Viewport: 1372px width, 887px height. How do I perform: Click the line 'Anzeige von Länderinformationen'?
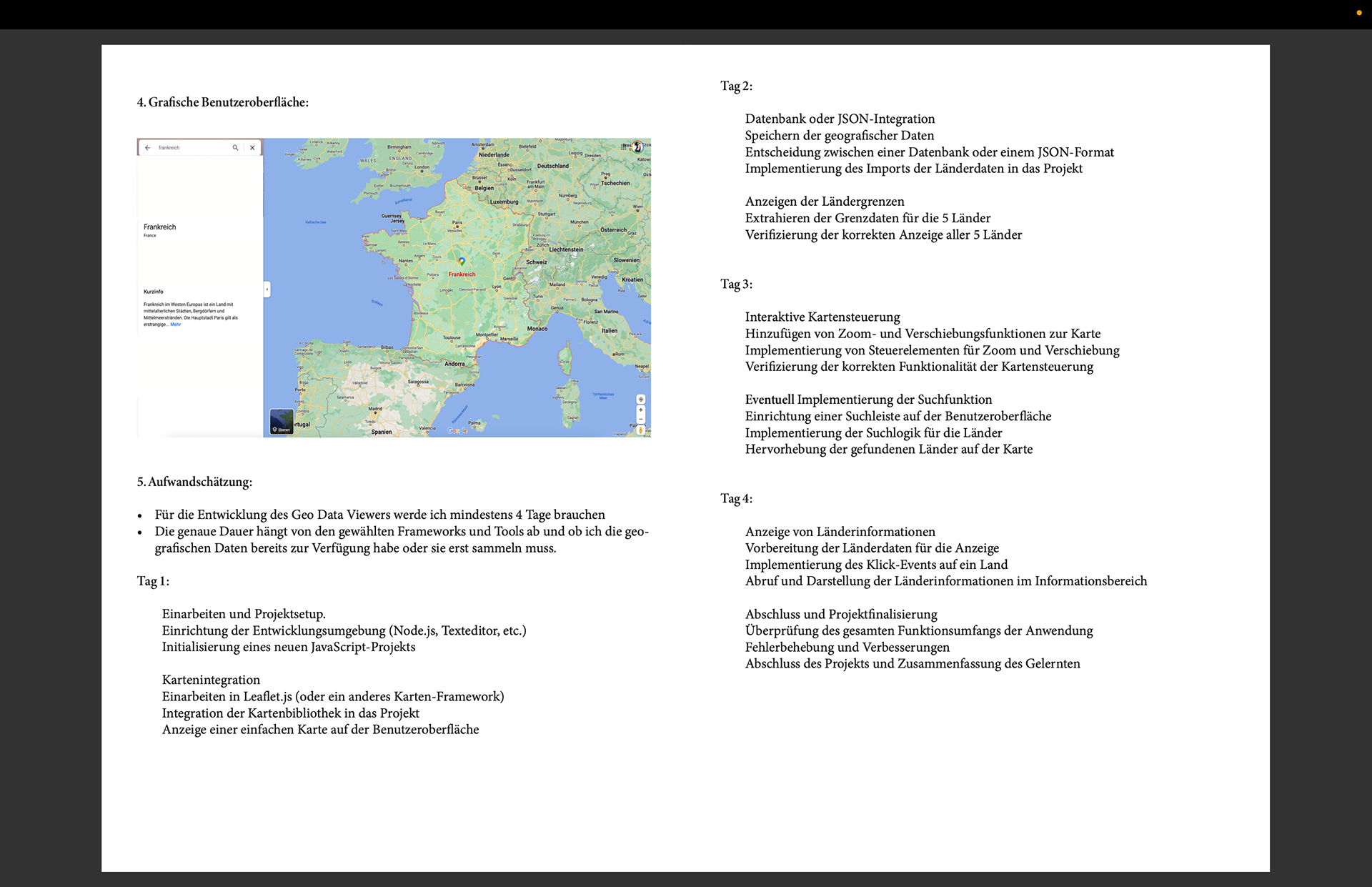[840, 532]
